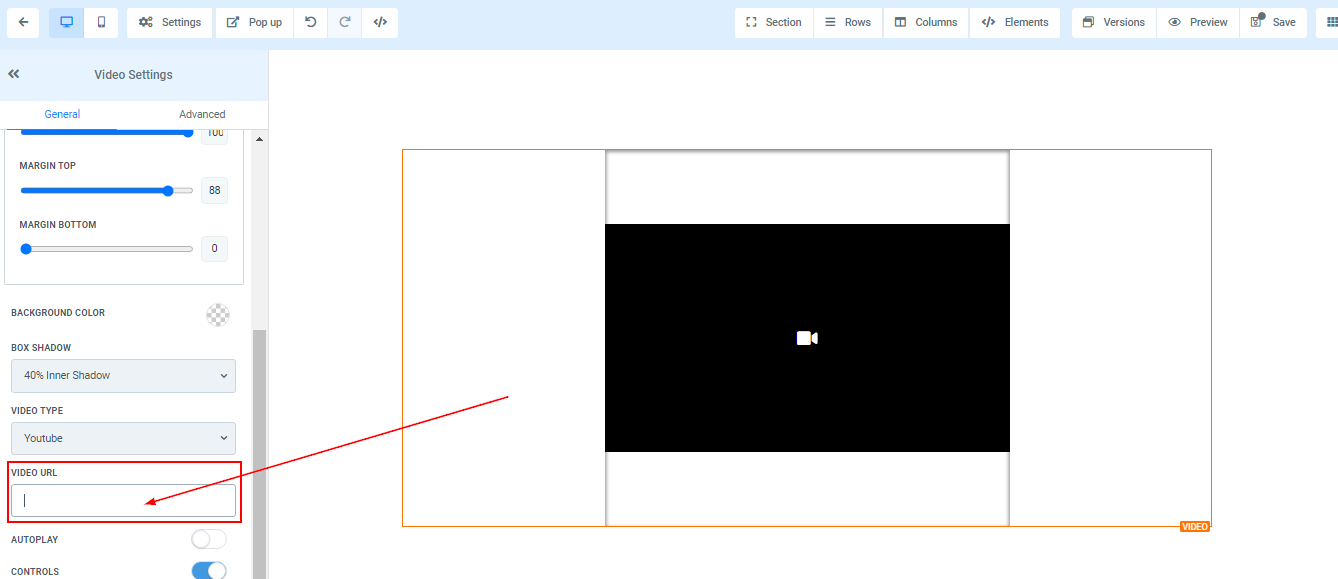This screenshot has height=579, width=1338.
Task: Switch to mobile view icon
Action: (x=101, y=22)
